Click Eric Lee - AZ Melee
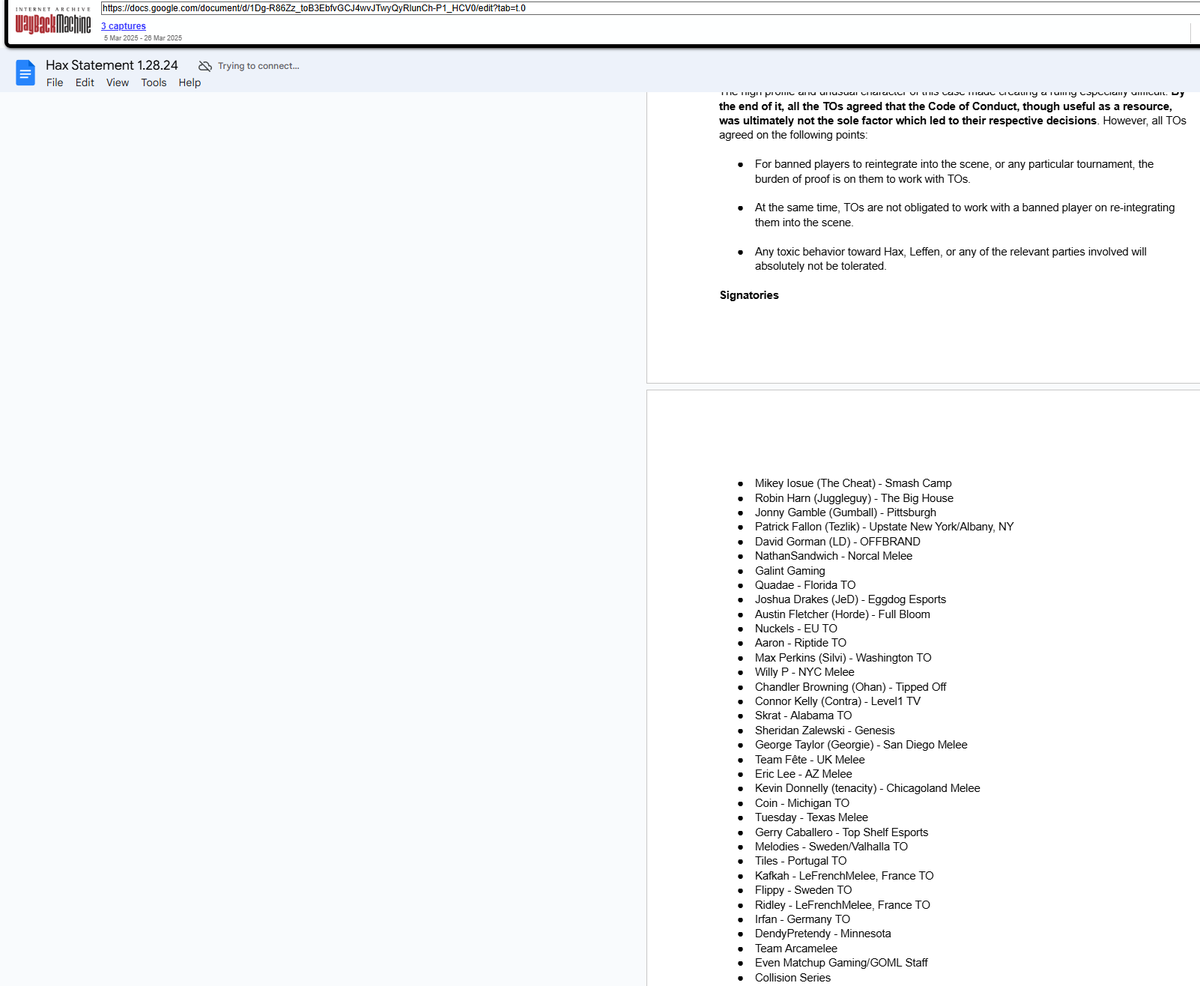This screenshot has width=1200, height=986. pyautogui.click(x=803, y=774)
